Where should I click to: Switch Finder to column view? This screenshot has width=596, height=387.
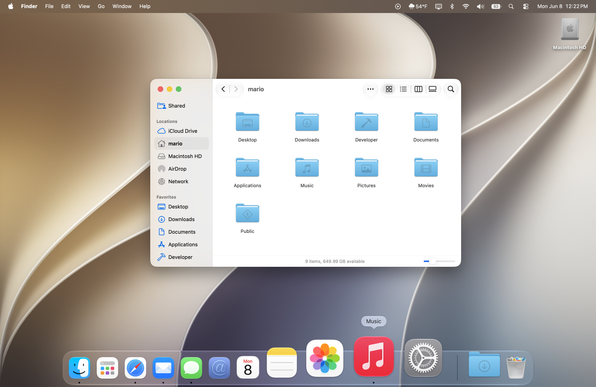tap(418, 89)
